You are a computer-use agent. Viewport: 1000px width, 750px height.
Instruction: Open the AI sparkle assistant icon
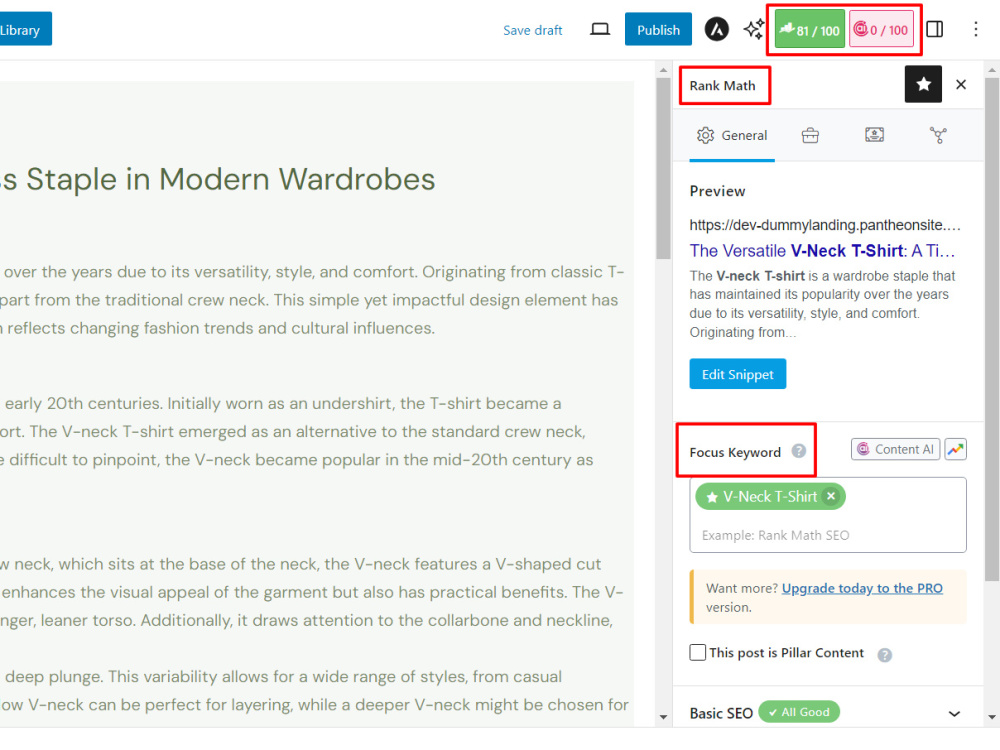click(x=753, y=29)
